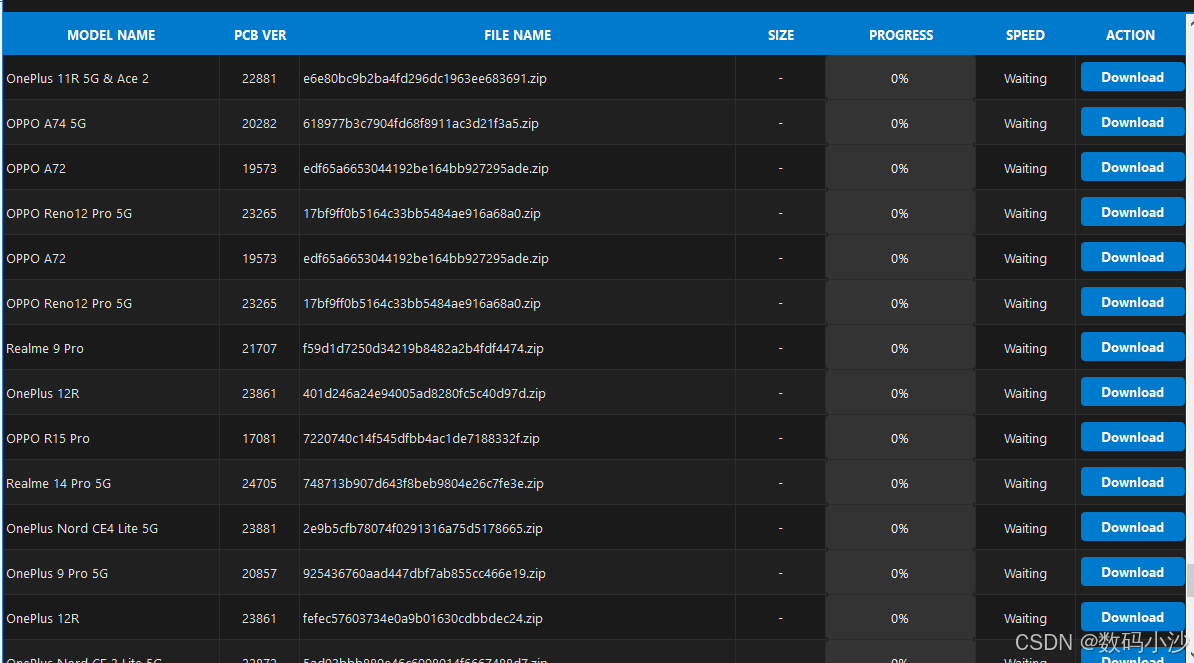
Task: Download the OPPO R15 Pro firmware
Action: point(1132,437)
